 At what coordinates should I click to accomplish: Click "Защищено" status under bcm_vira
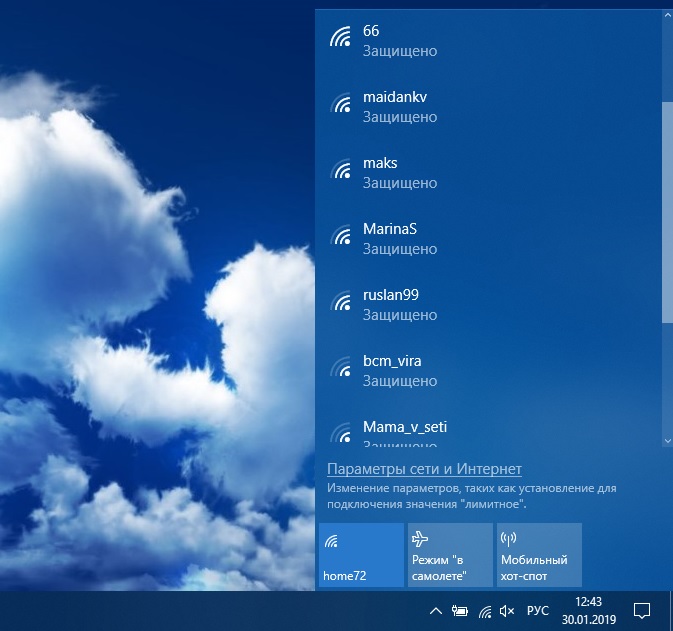click(400, 381)
